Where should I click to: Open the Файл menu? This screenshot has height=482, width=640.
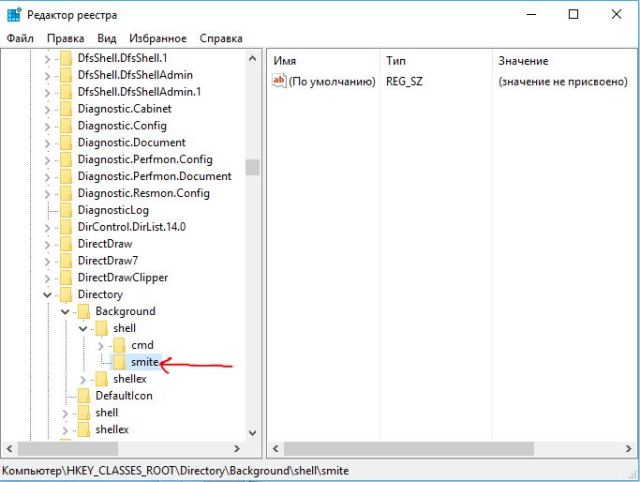pos(20,38)
